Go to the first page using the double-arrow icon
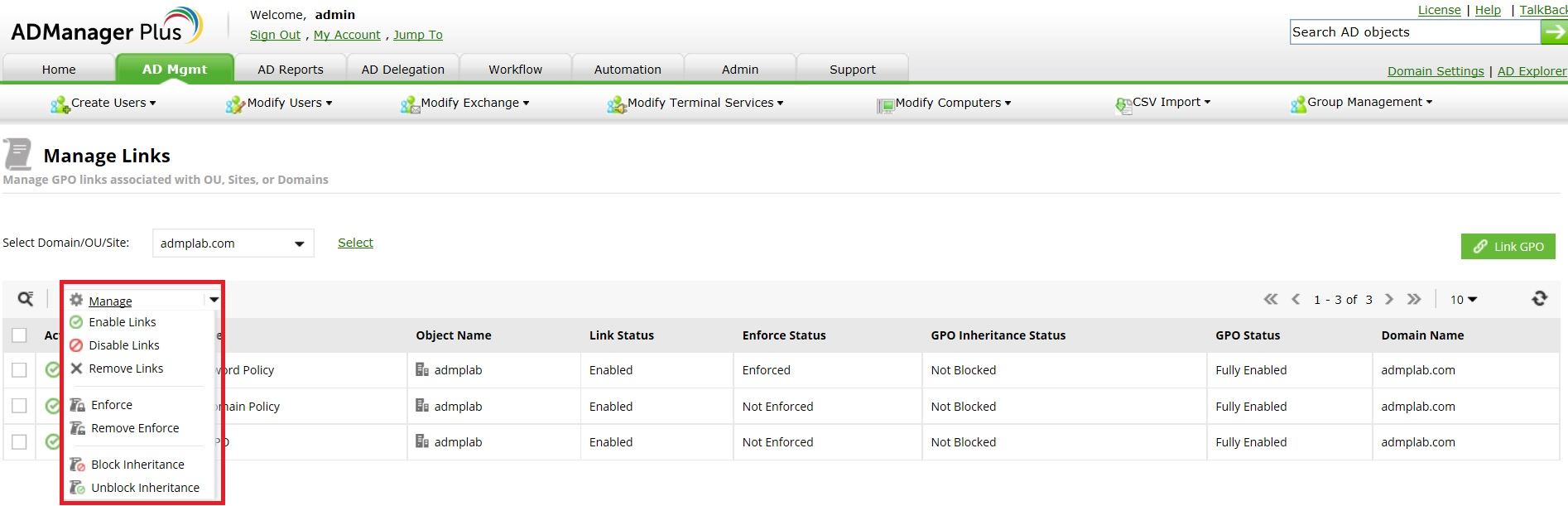Viewport: 1568px width, 506px height. 1271,299
